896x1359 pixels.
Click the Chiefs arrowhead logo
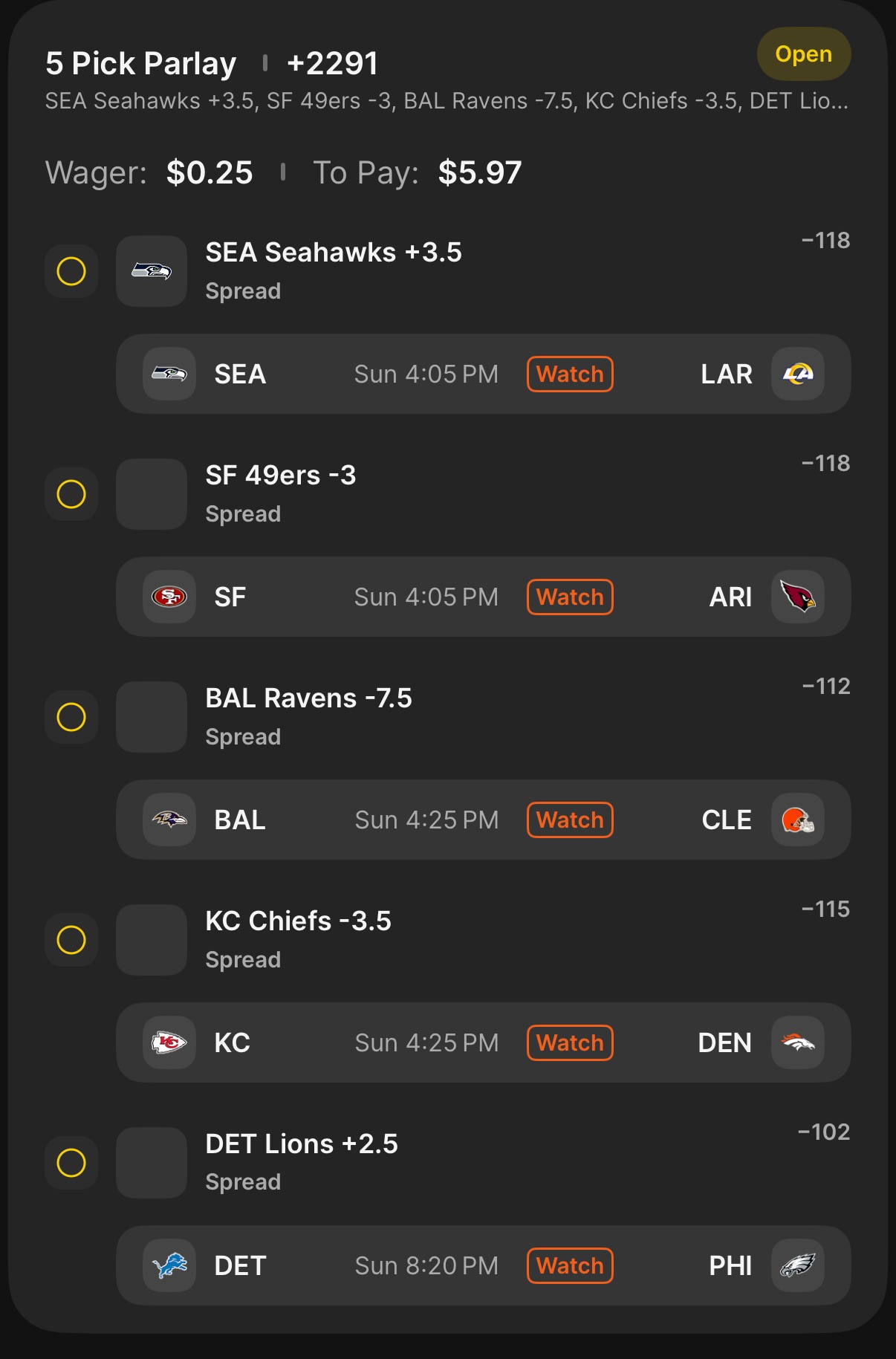[x=169, y=1042]
